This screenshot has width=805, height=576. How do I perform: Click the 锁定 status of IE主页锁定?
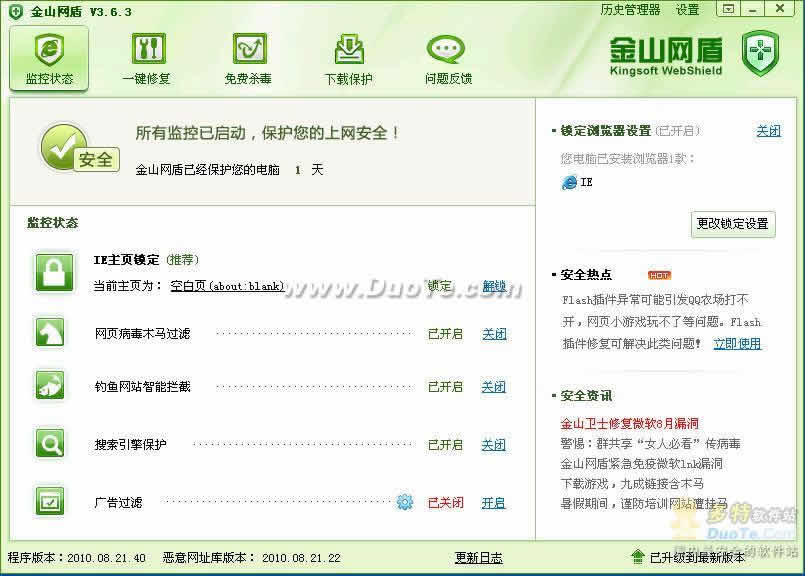click(439, 286)
